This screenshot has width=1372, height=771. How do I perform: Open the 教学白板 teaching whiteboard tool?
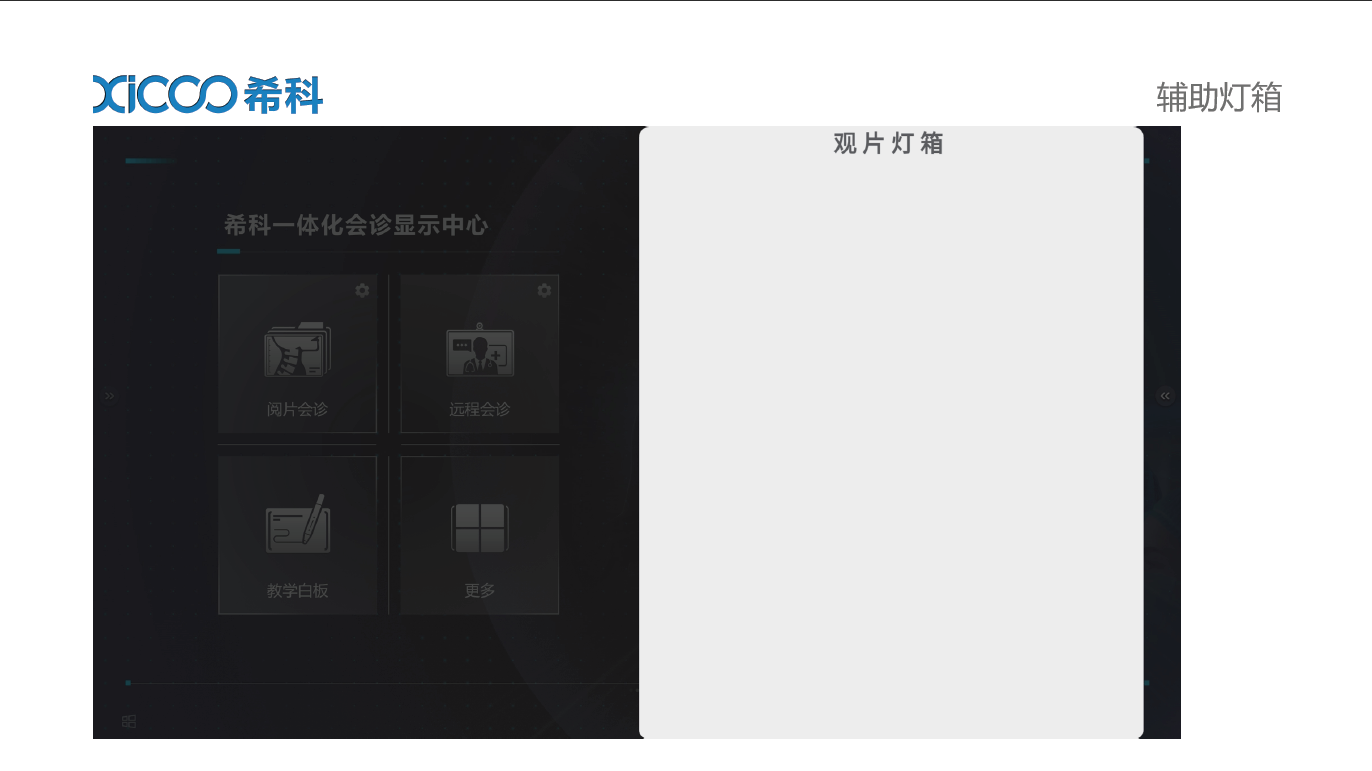[x=297, y=535]
